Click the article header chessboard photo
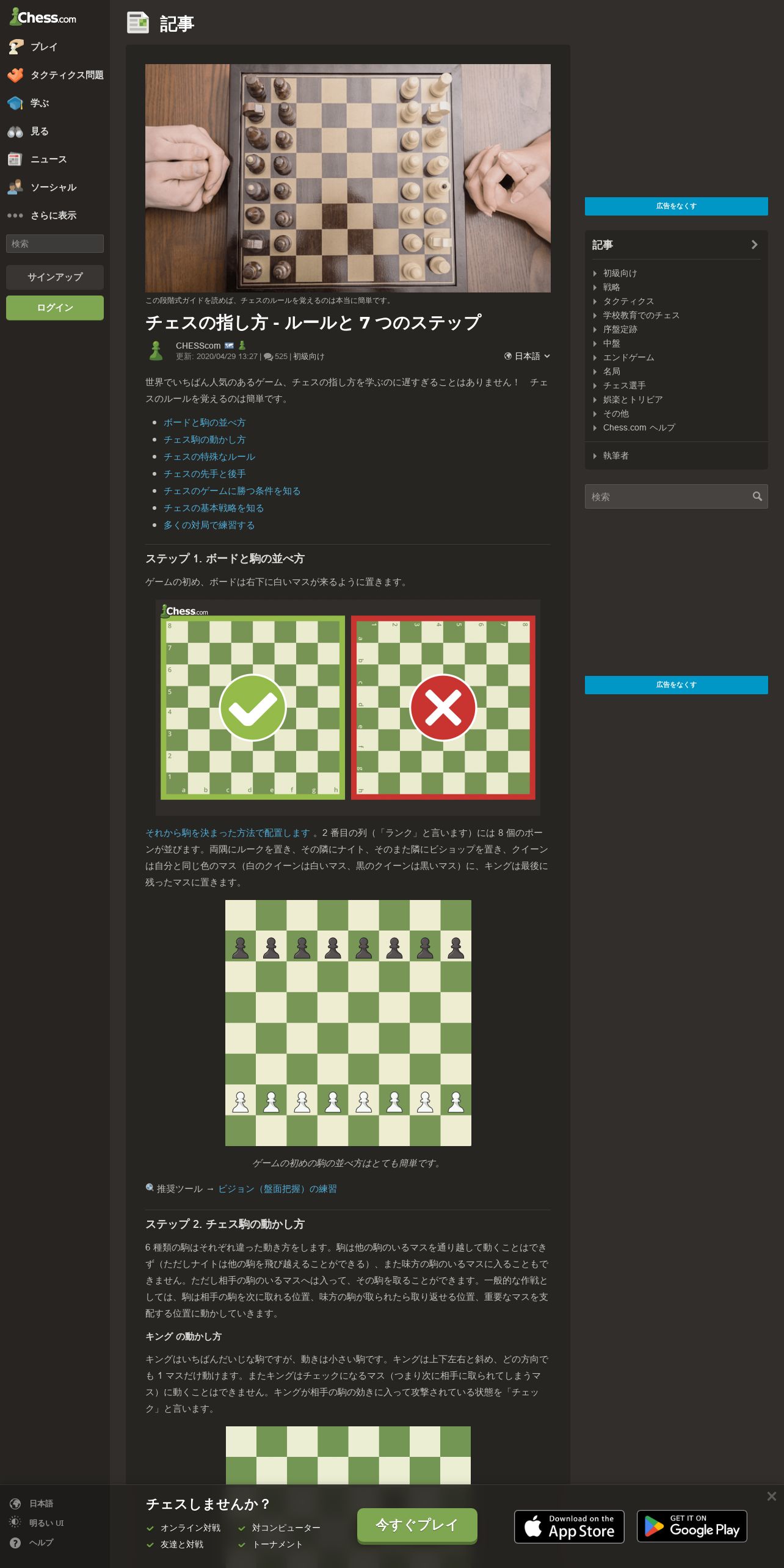This screenshot has width=784, height=1568. click(348, 178)
